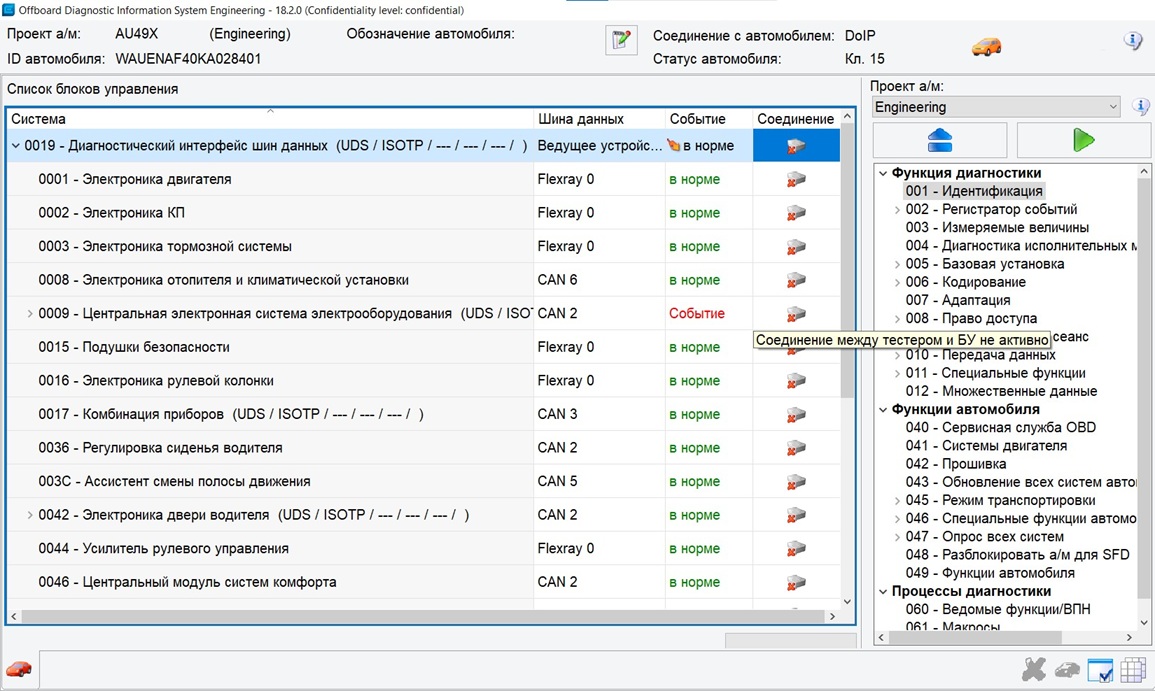Collapse the Функции автомобиля tree section
Viewport: 1155px width, 691px height.
pyautogui.click(x=883, y=409)
